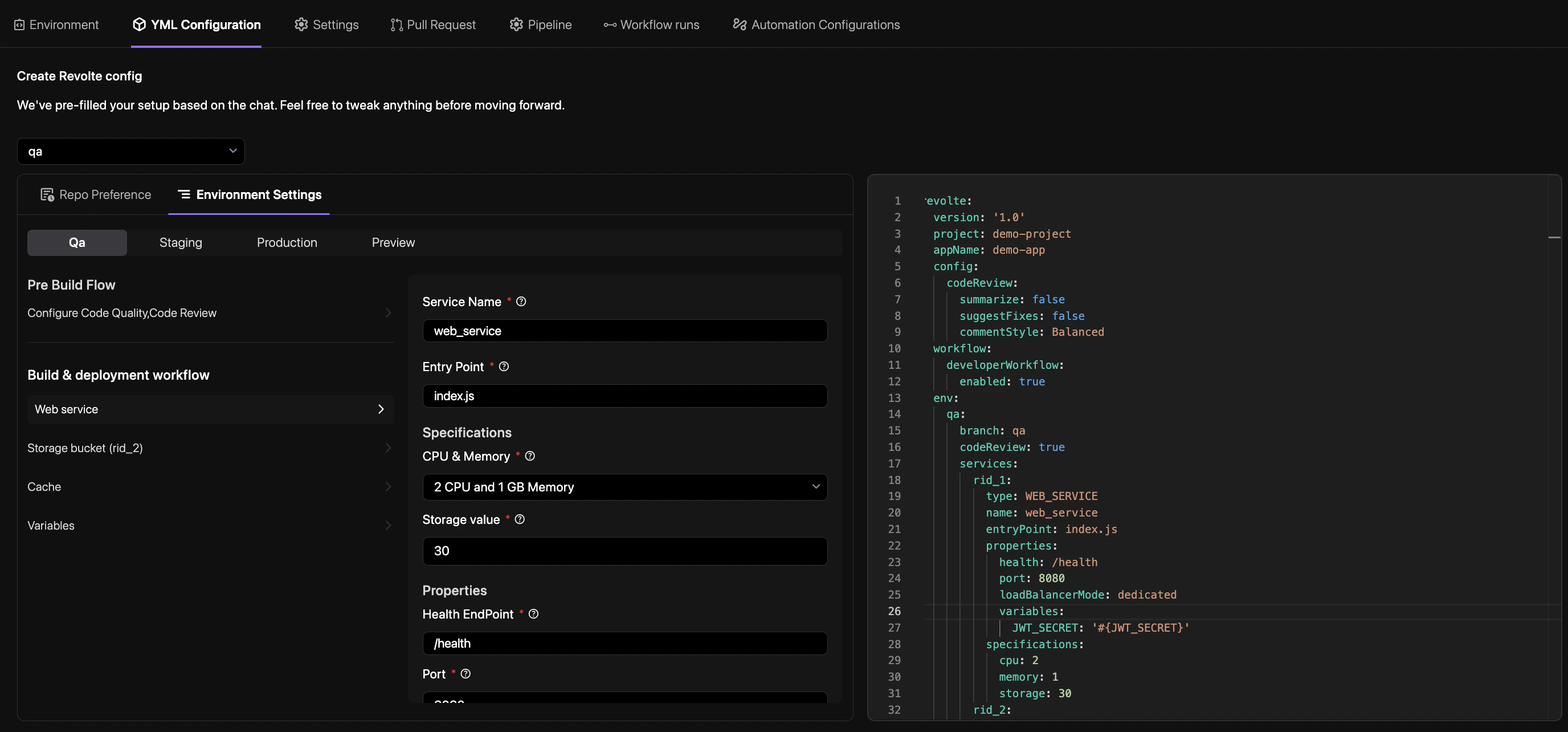Click the JWT_SECRET line in editor
Image resolution: width=1568 pixels, height=732 pixels.
pos(1101,628)
